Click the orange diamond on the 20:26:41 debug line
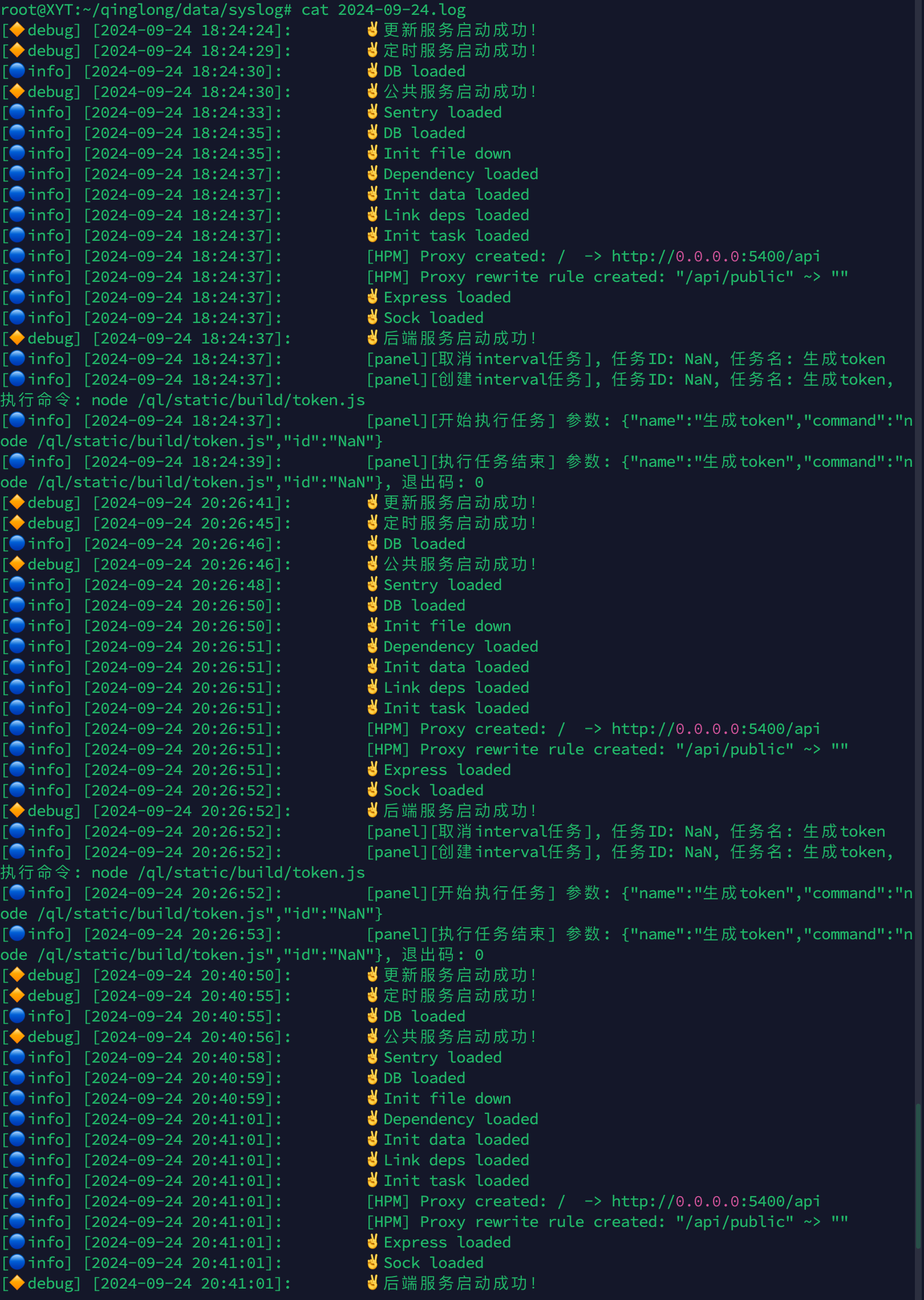This screenshot has width=924, height=1300. pos(18,502)
